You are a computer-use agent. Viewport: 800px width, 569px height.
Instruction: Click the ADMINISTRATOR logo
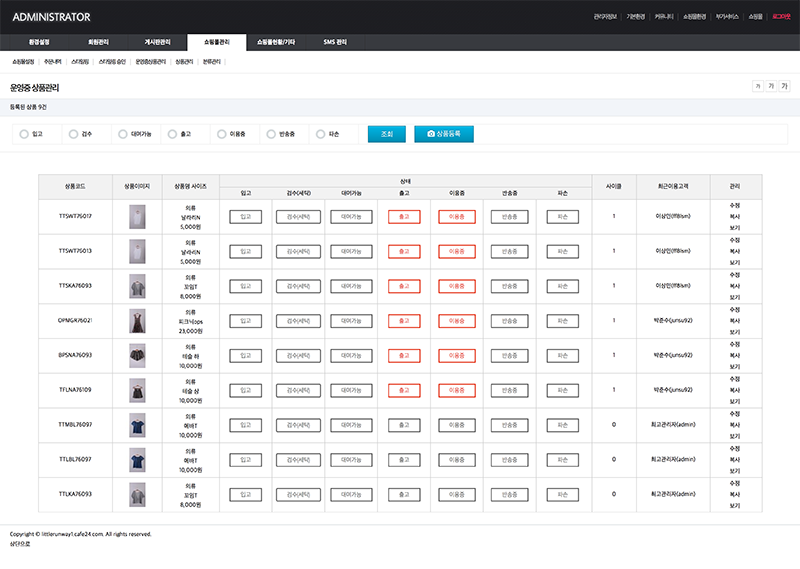pyautogui.click(x=51, y=17)
